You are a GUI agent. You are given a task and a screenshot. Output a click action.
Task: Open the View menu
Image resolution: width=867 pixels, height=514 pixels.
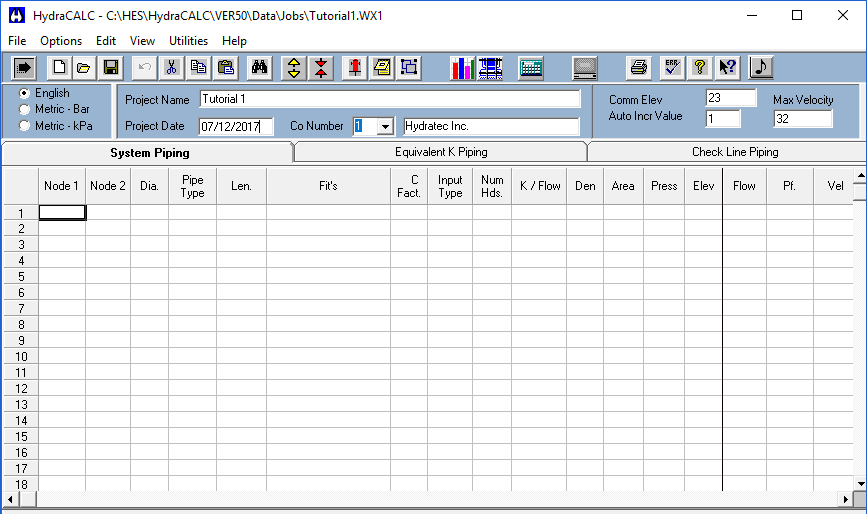click(x=142, y=41)
